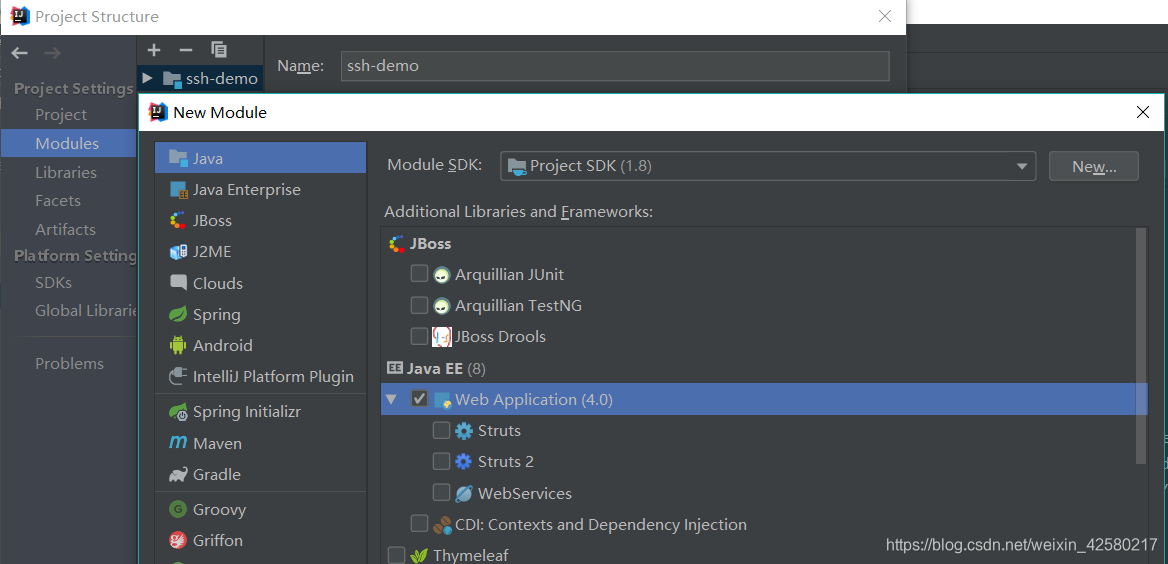Click the Java folder icon in list

click(178, 157)
